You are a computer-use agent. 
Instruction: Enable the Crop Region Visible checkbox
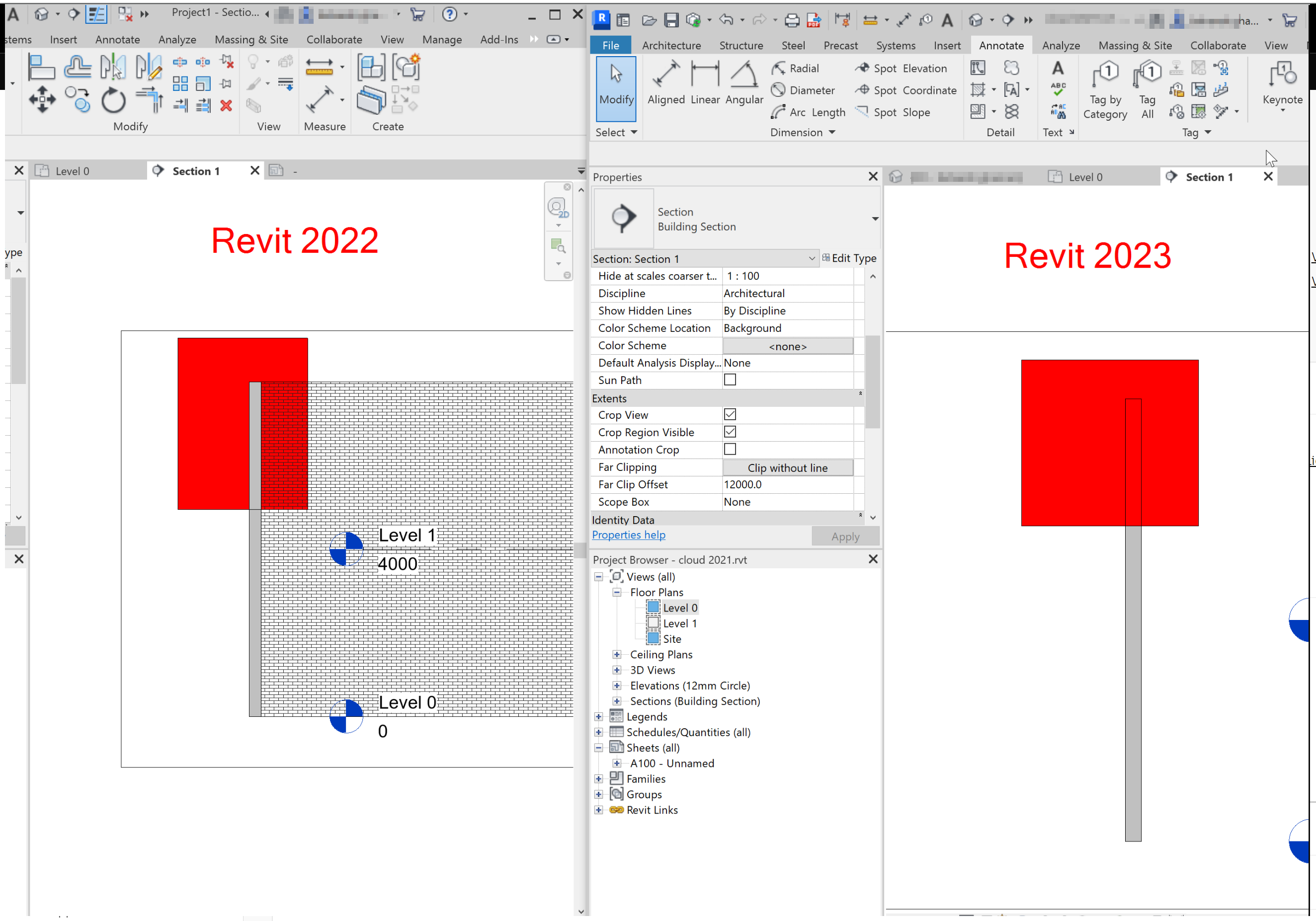click(731, 432)
